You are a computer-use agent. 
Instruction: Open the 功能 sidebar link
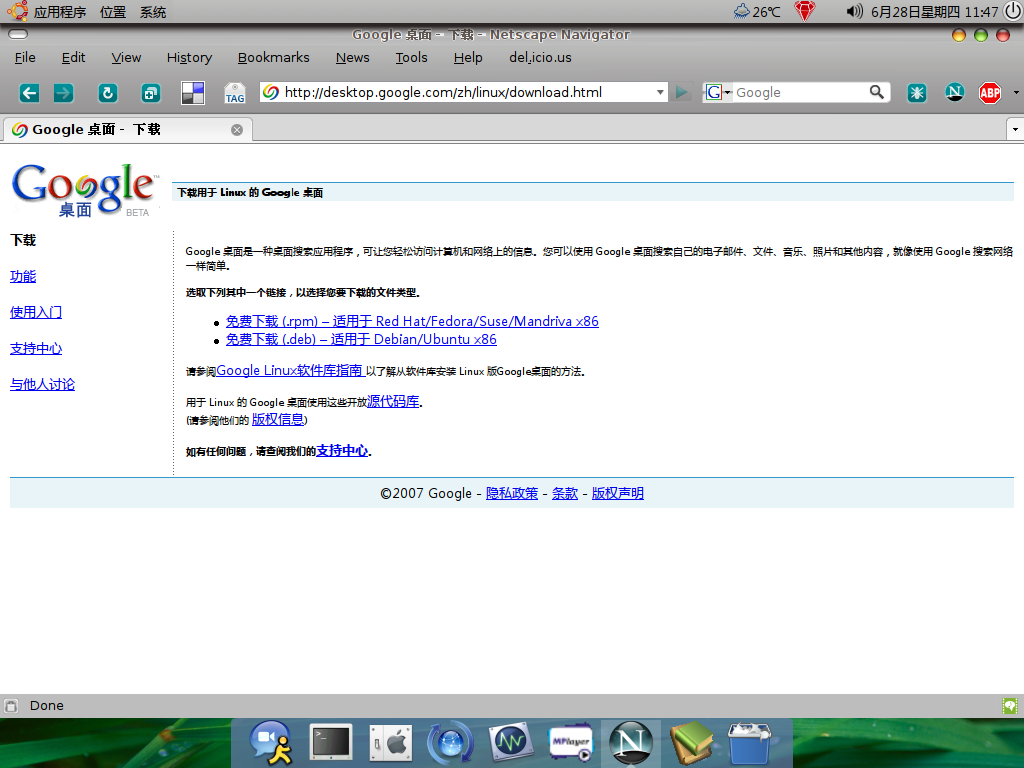point(23,276)
